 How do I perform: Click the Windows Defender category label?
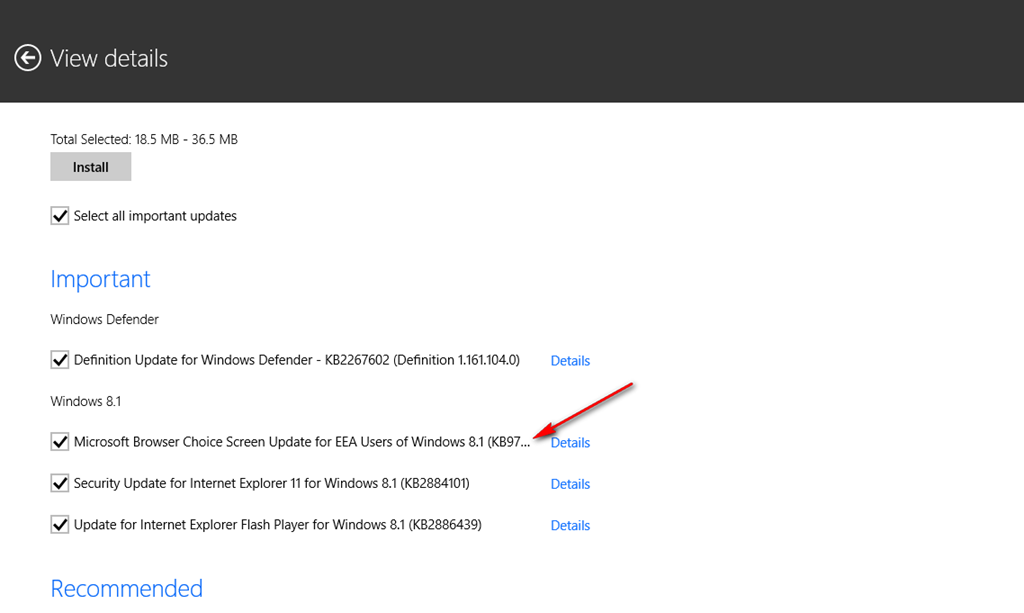tap(105, 319)
